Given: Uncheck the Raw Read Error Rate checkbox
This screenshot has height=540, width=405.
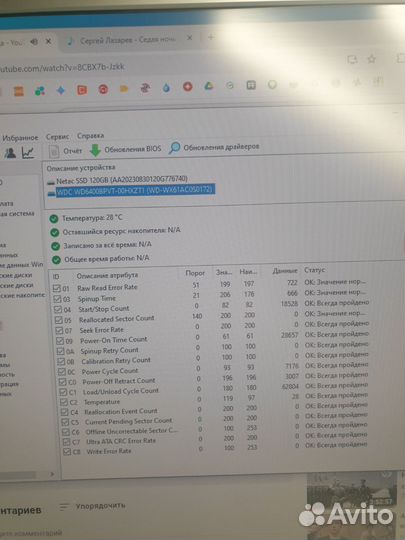Looking at the screenshot, I should (x=57, y=288).
